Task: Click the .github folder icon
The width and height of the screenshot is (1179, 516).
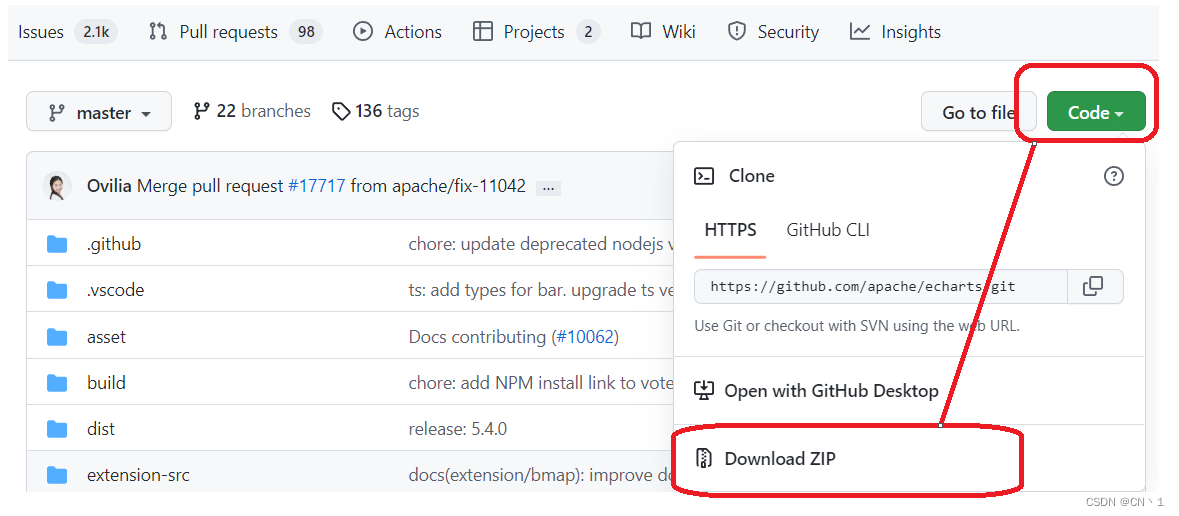Action: [57, 244]
